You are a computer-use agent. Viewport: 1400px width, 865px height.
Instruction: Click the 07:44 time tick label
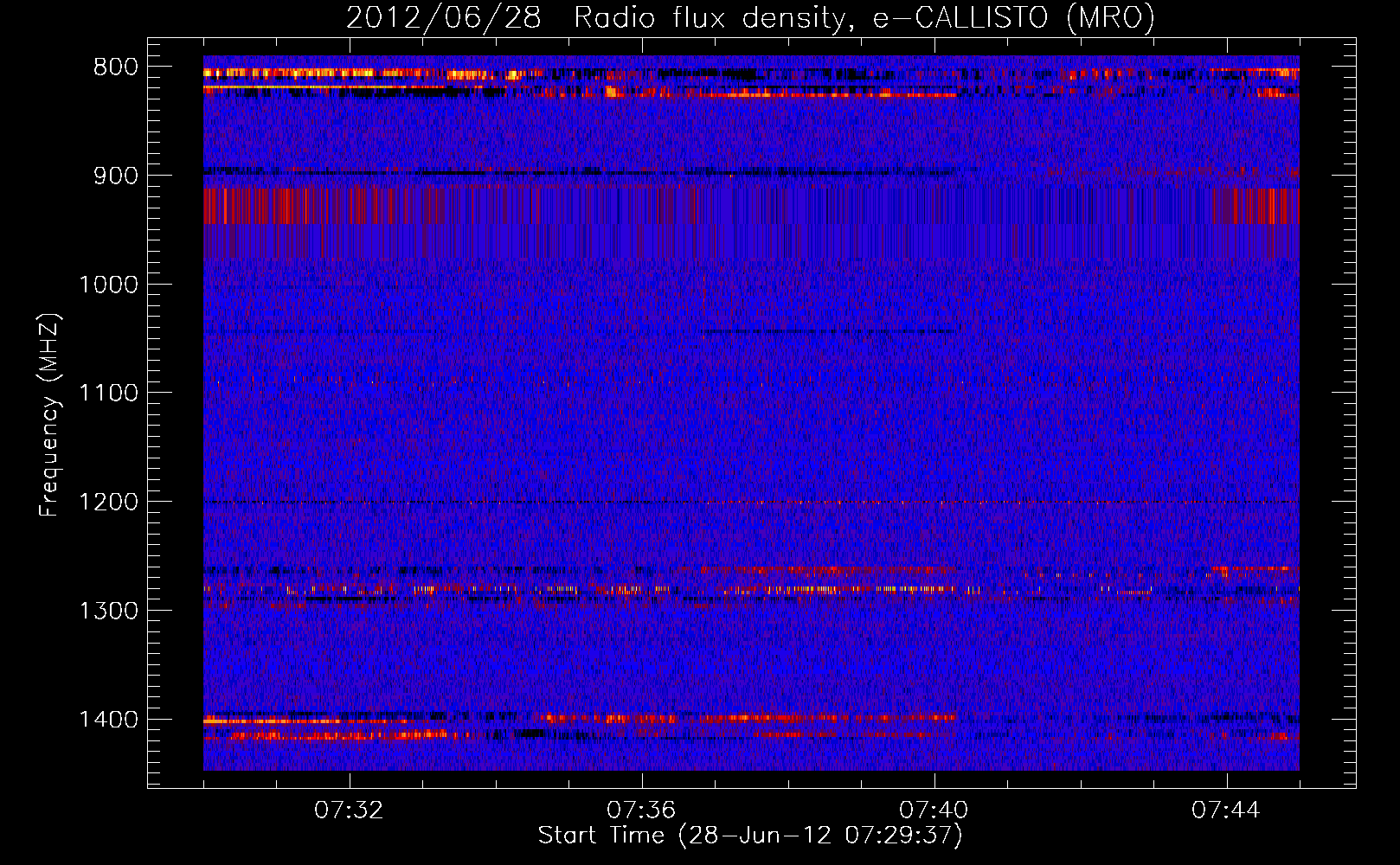[1226, 811]
